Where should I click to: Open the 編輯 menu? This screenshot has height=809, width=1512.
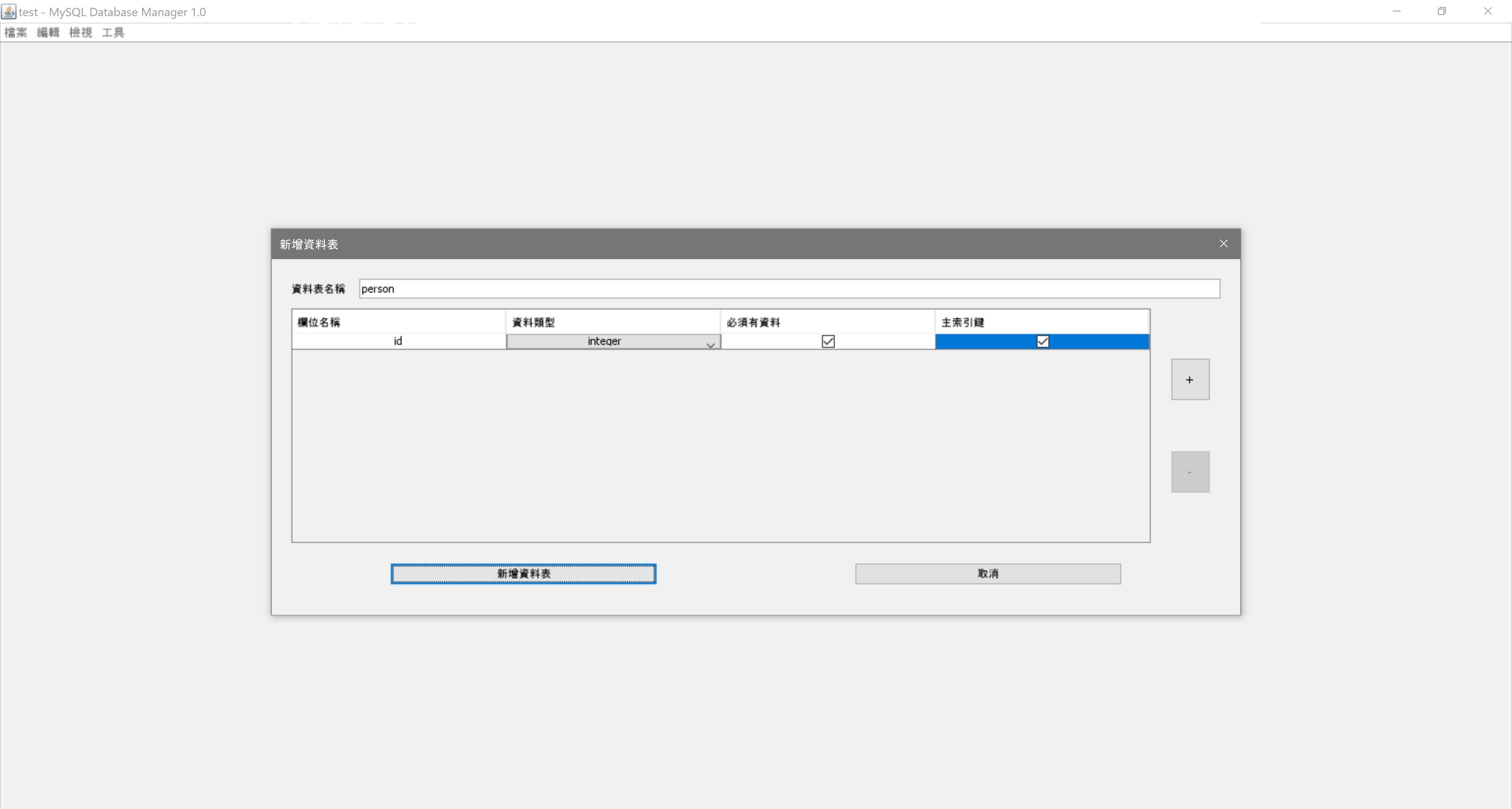48,33
